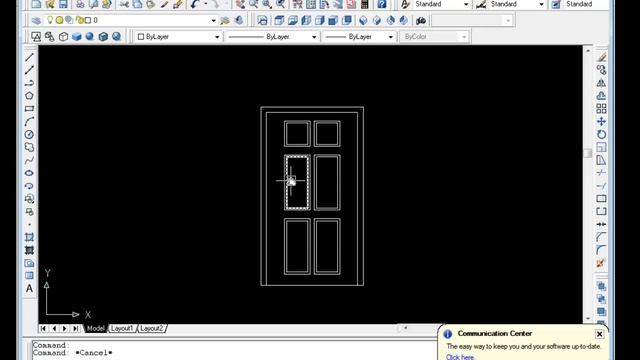The width and height of the screenshot is (640, 360).
Task: Toggle layer 0 freeze sun icon
Action: pos(60,20)
